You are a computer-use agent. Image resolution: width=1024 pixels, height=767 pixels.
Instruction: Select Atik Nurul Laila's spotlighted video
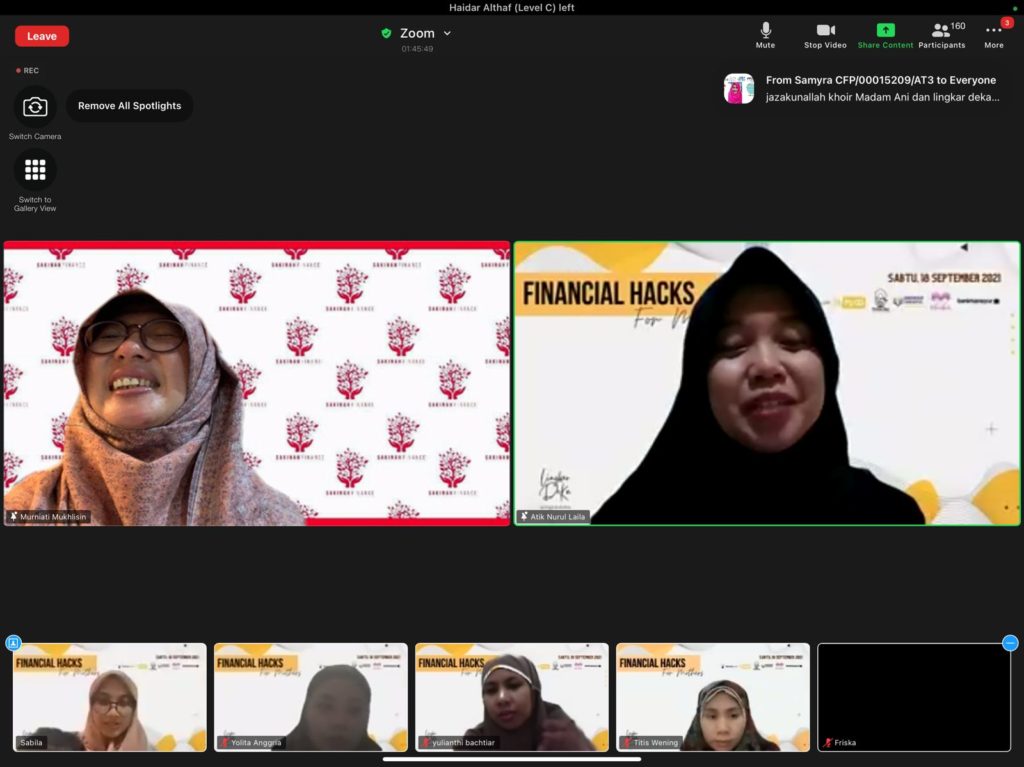click(767, 383)
